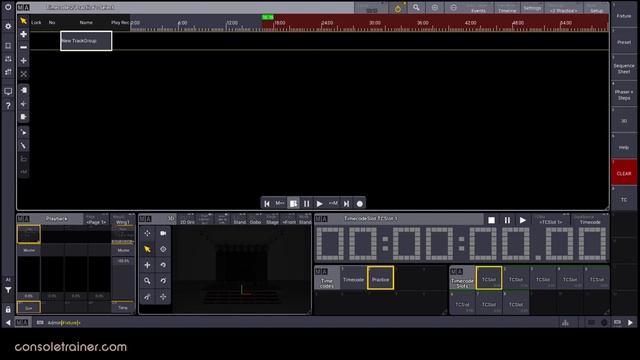The height and width of the screenshot is (360, 640).
Task: Click the zoom-out circle icon in the top bar
Action: click(453, 8)
